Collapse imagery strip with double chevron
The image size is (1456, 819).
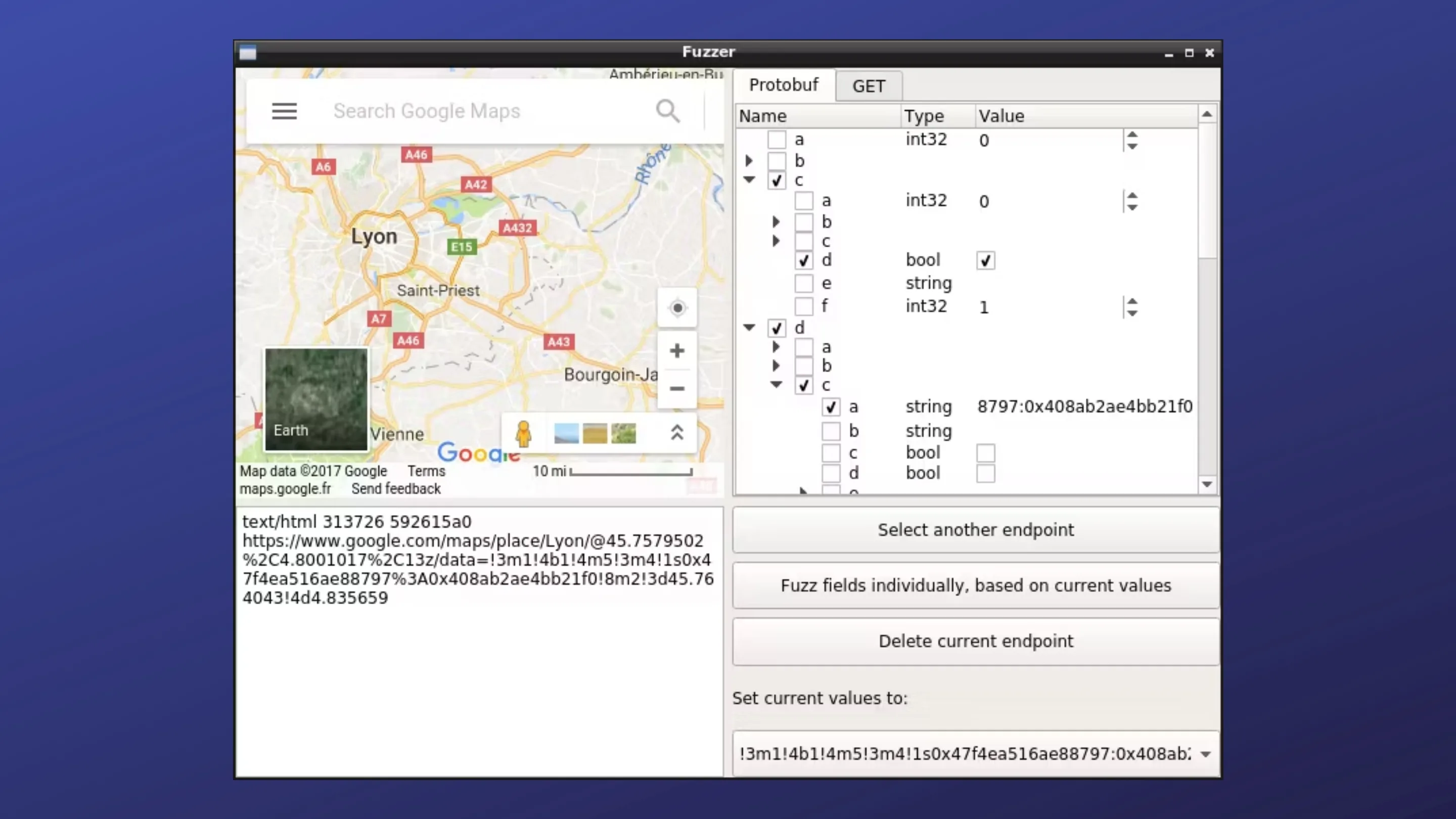pyautogui.click(x=677, y=433)
